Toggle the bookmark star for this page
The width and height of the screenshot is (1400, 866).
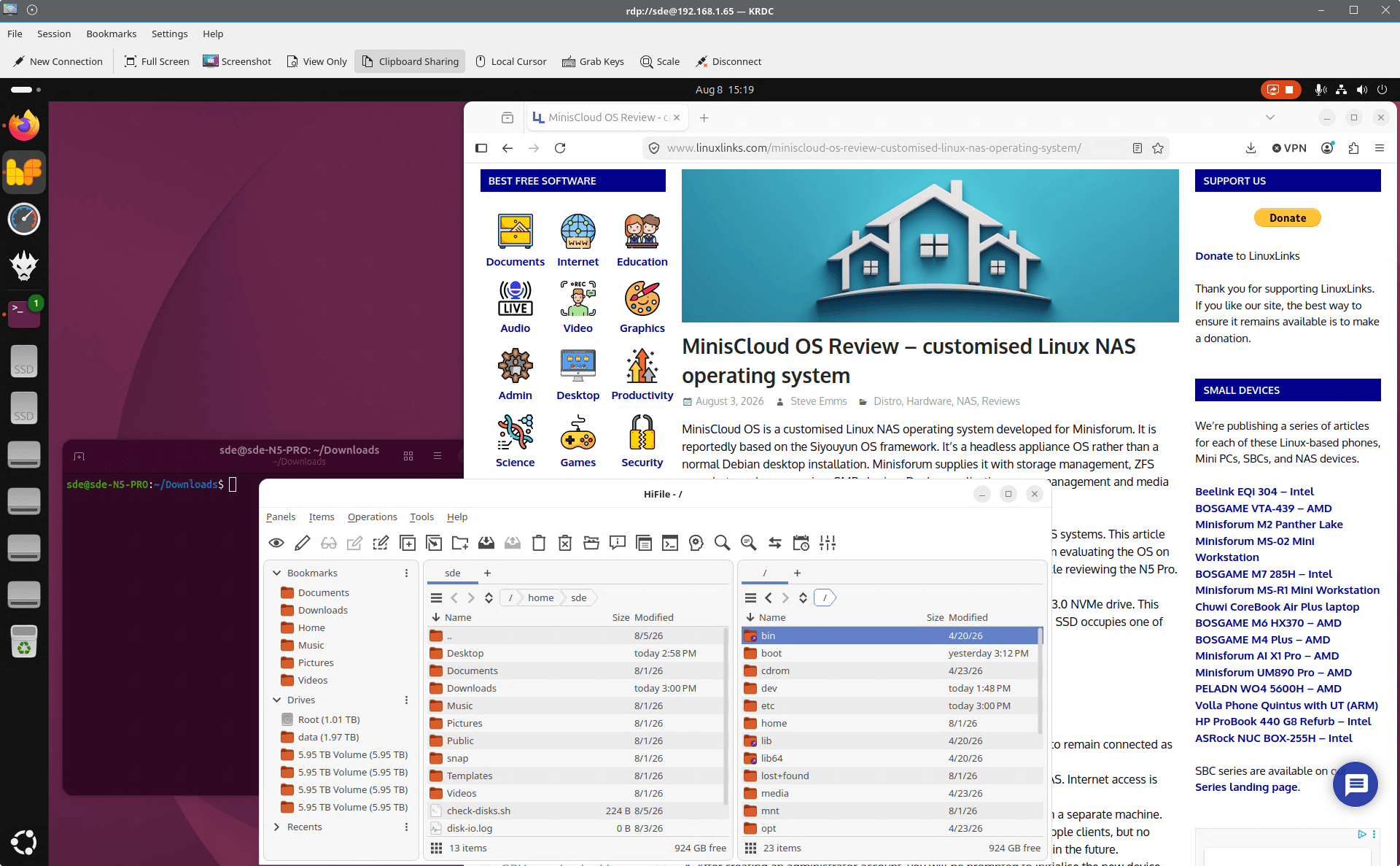[1158, 148]
